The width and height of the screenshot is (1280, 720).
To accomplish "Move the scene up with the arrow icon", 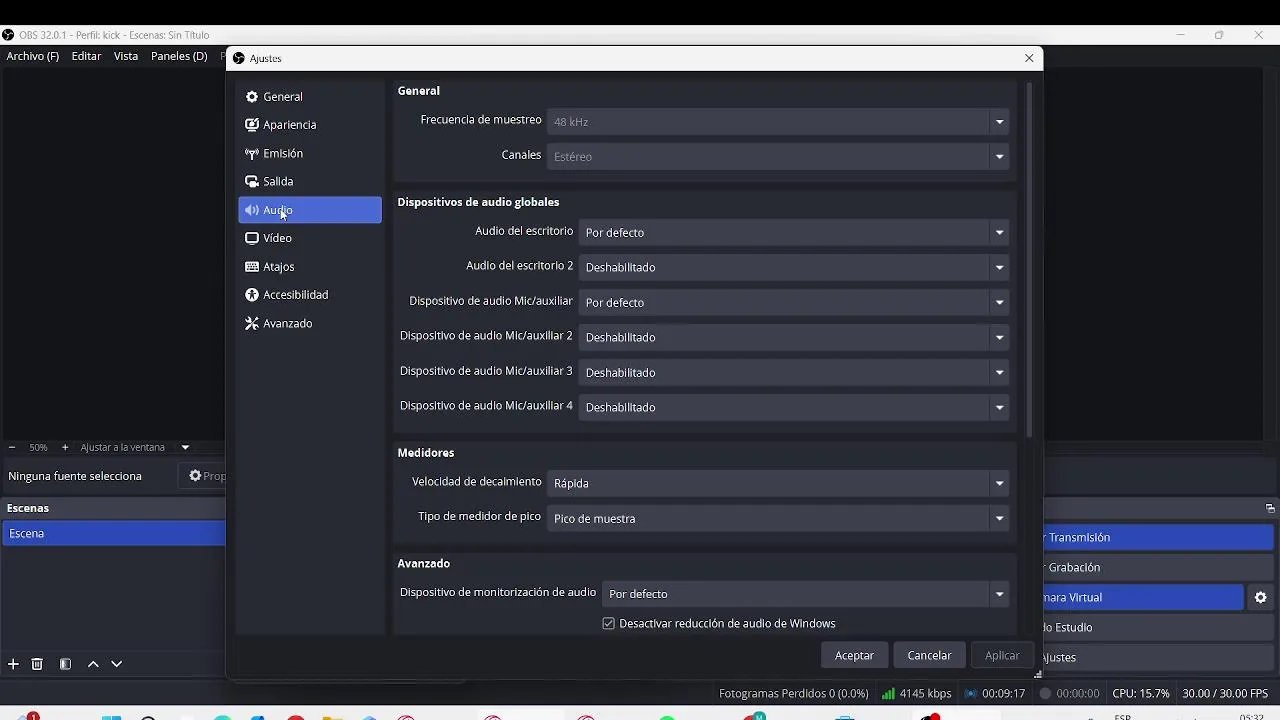I will click(x=93, y=664).
